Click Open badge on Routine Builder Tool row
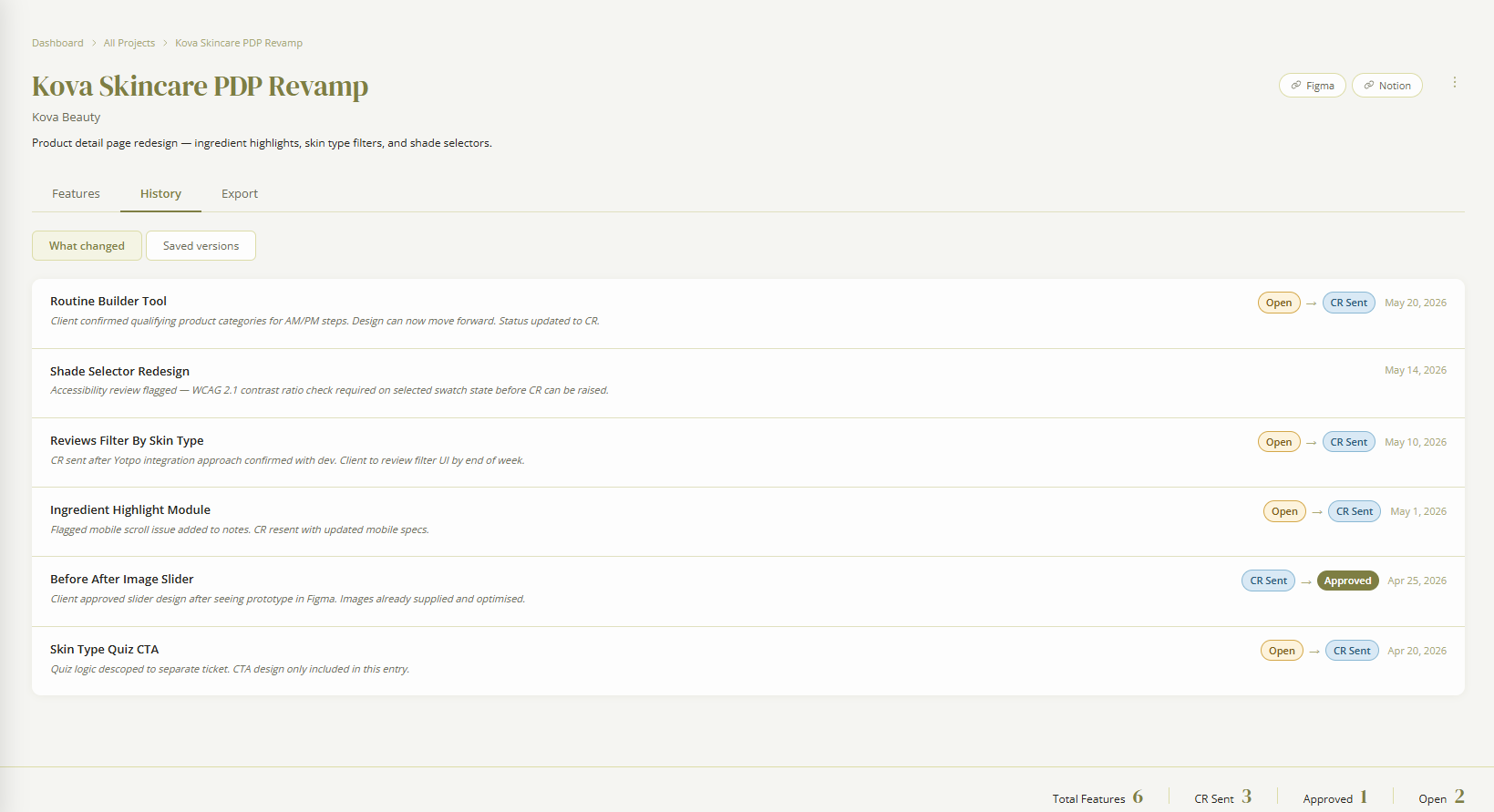The height and width of the screenshot is (812, 1494). [1279, 303]
